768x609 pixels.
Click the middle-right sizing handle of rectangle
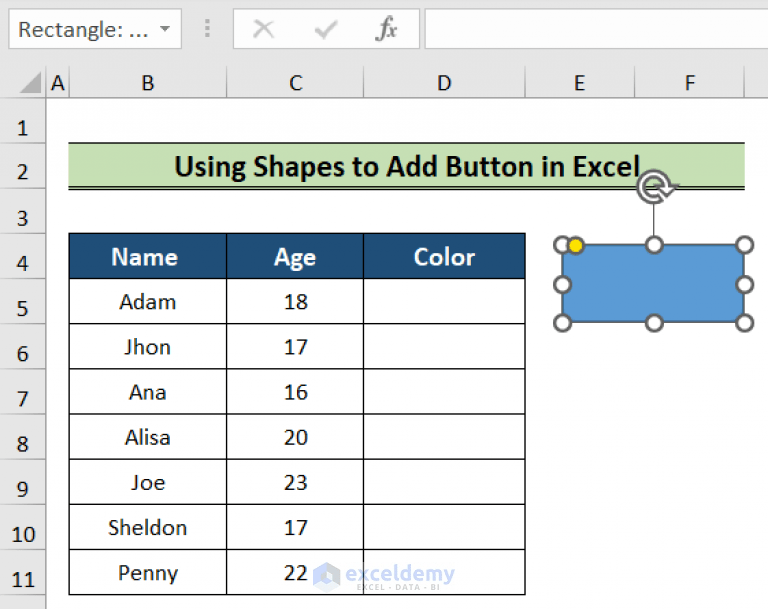click(x=744, y=284)
